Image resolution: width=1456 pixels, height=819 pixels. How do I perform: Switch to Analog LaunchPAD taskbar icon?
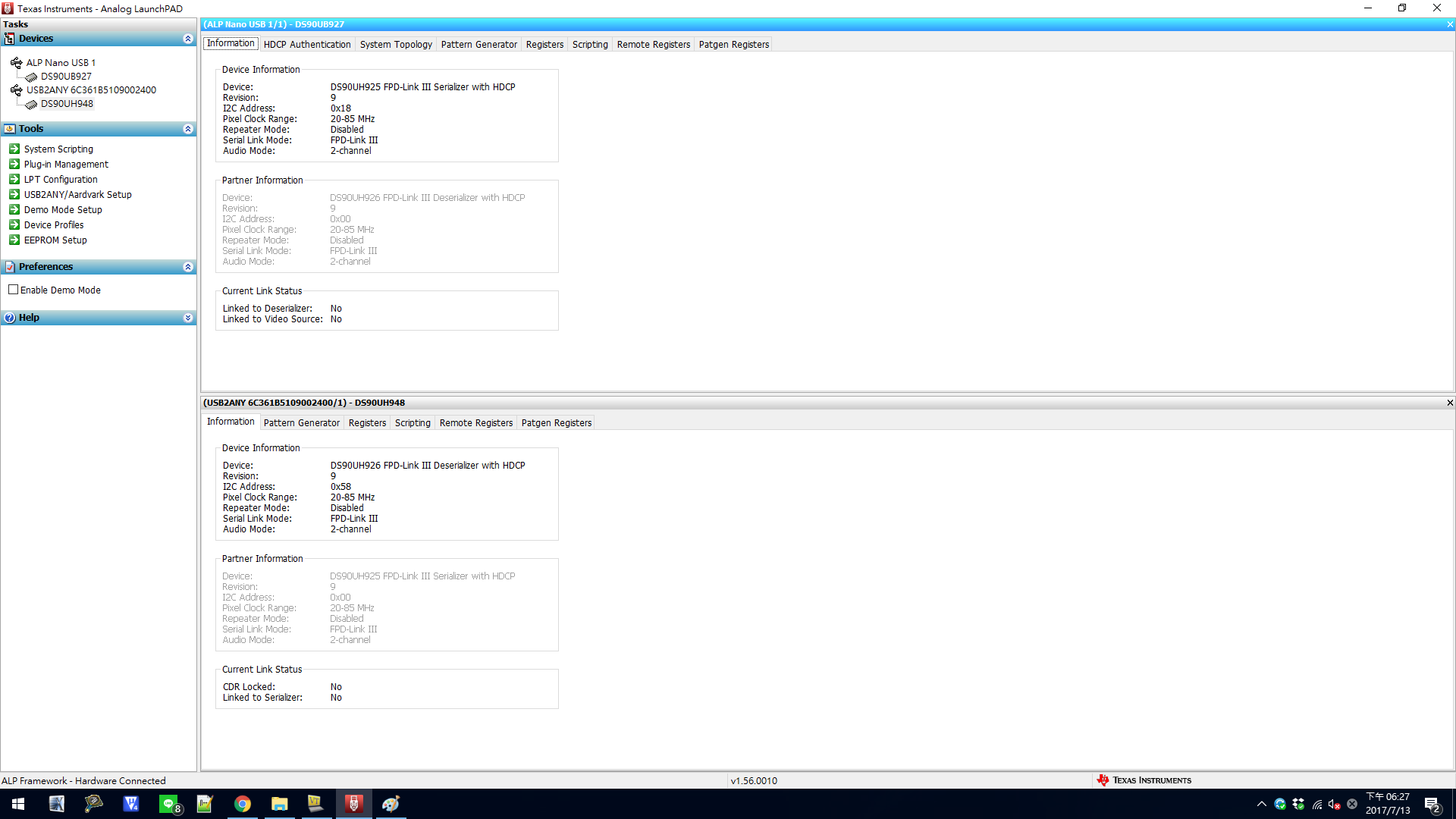(x=354, y=804)
